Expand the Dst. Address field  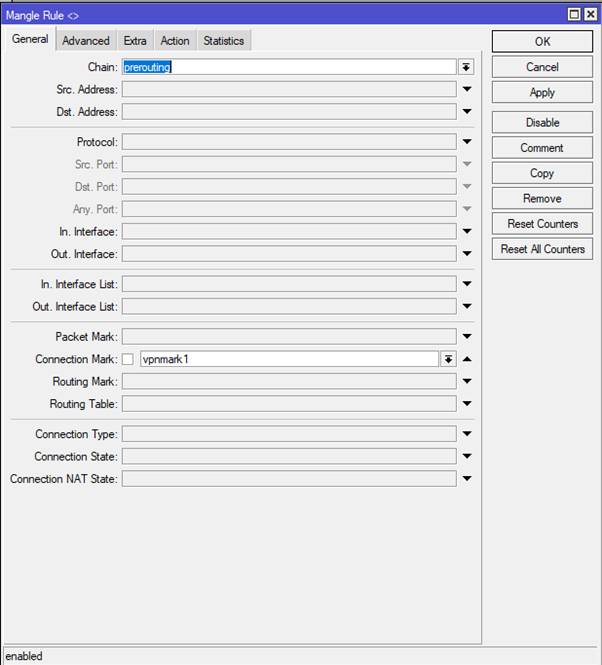[467, 112]
